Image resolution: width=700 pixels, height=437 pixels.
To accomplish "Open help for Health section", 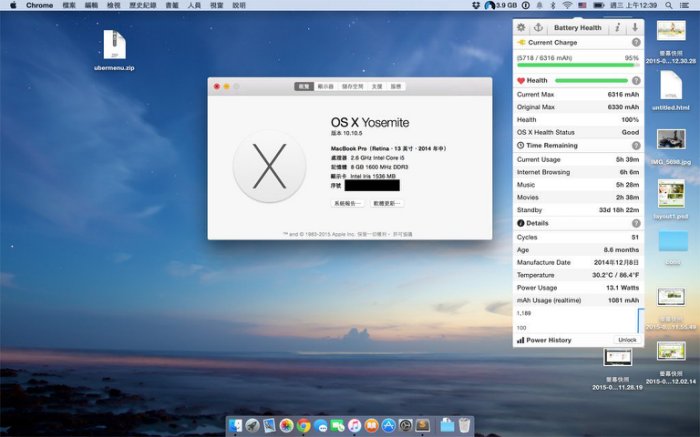I will [x=636, y=80].
